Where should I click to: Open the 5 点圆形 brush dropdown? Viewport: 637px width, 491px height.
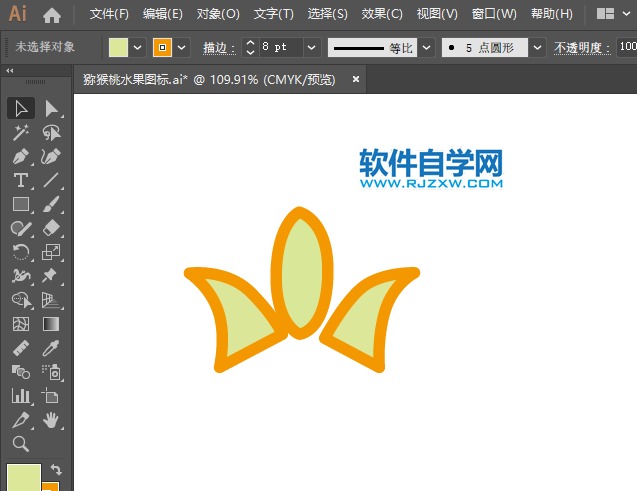537,48
